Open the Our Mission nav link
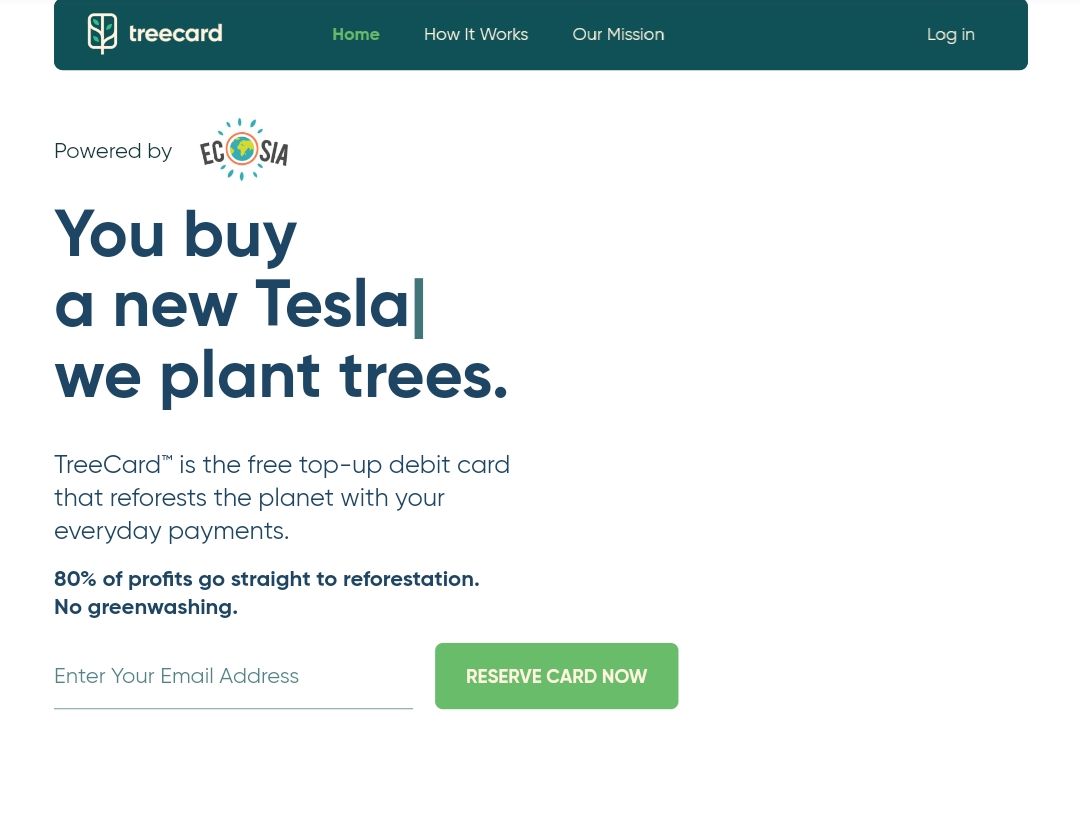 click(619, 34)
